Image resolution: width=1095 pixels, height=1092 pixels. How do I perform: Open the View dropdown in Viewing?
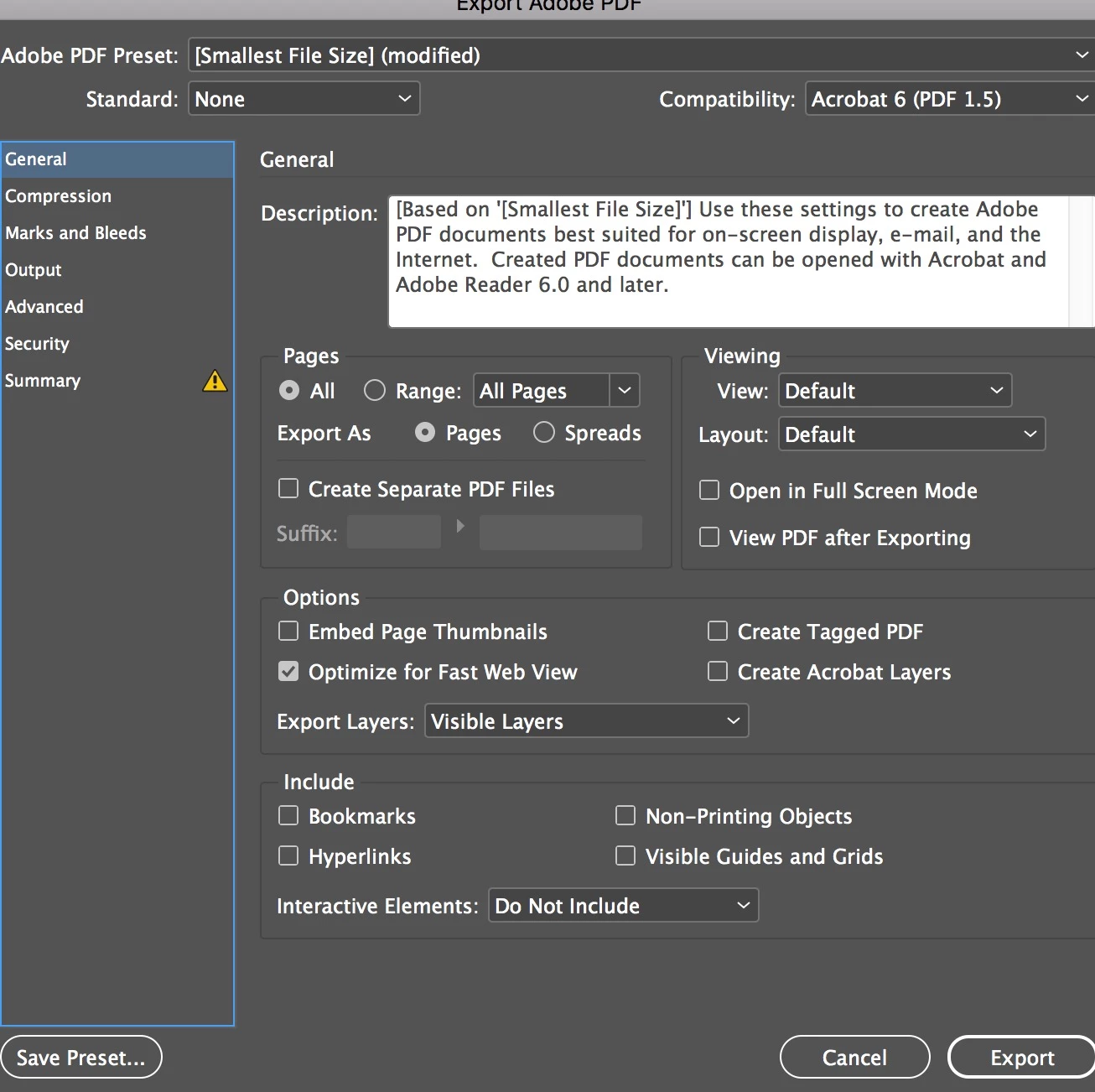click(895, 391)
